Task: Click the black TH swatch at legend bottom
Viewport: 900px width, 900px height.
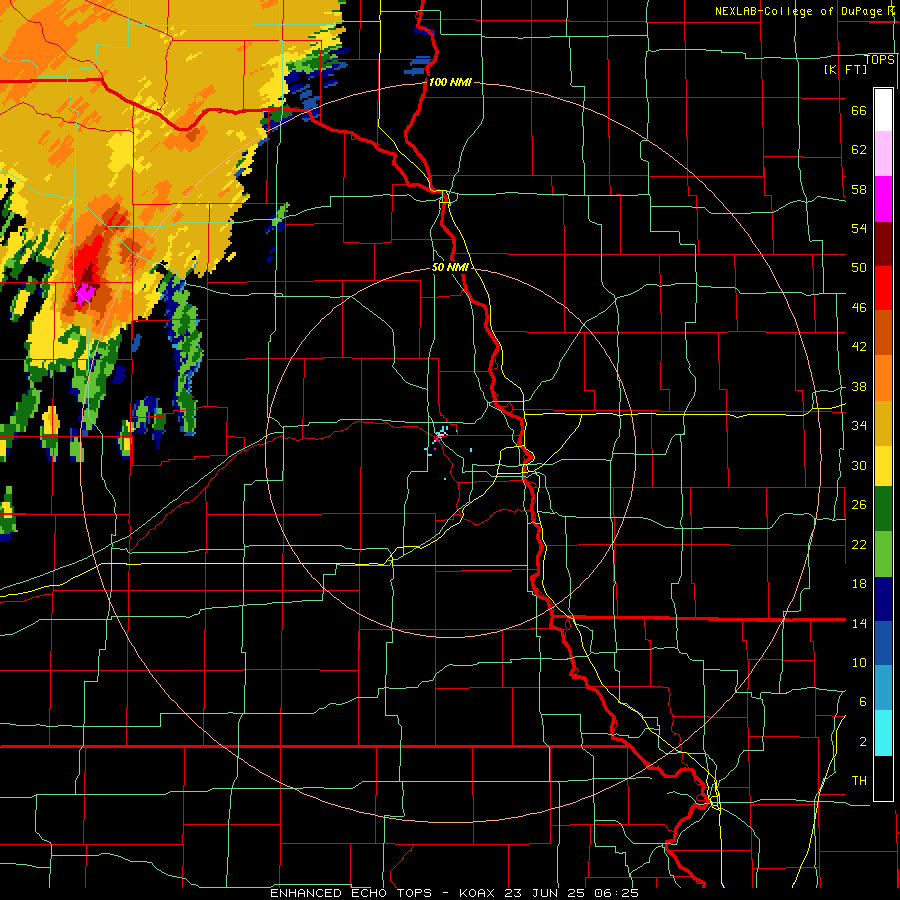Action: tap(883, 778)
